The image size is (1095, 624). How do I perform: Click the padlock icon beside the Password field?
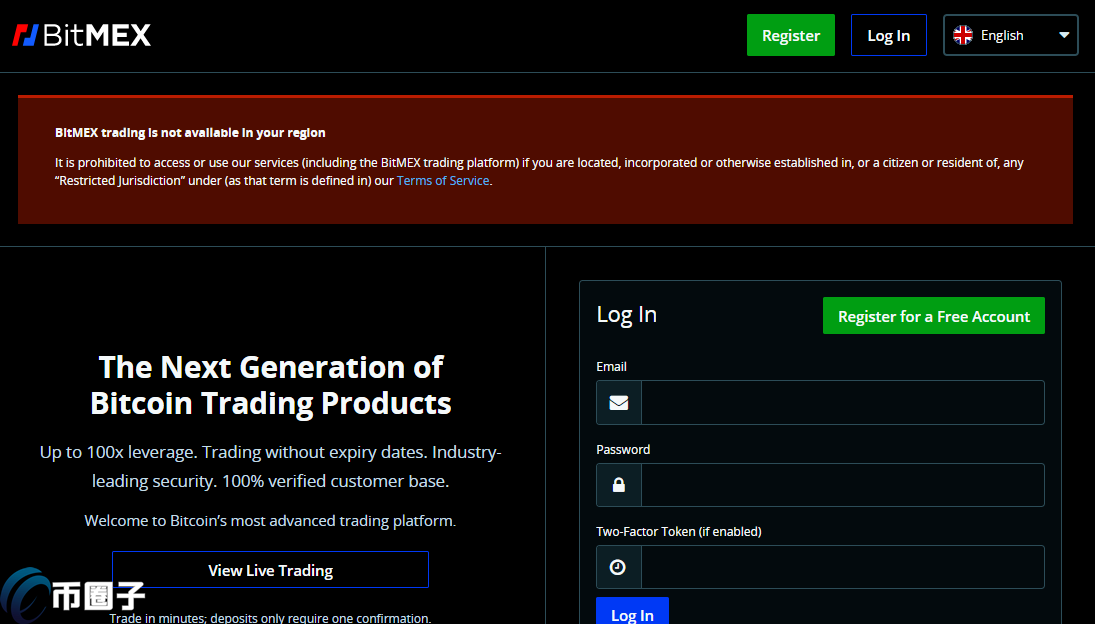coord(619,485)
